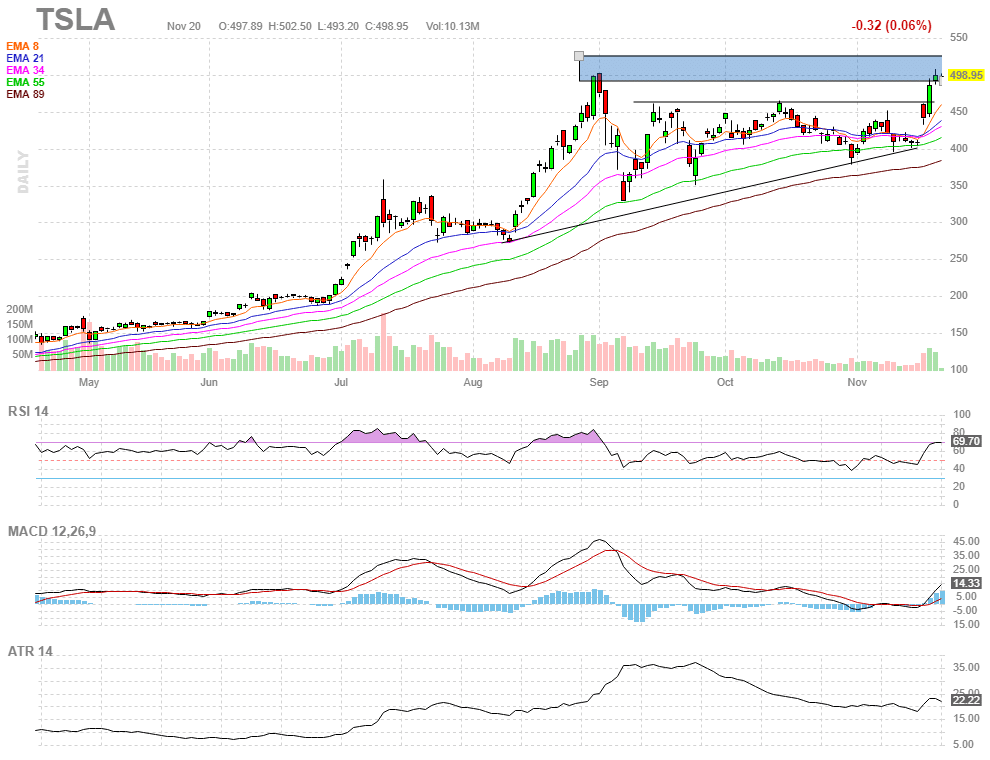Click the 150 price axis label

(958, 333)
